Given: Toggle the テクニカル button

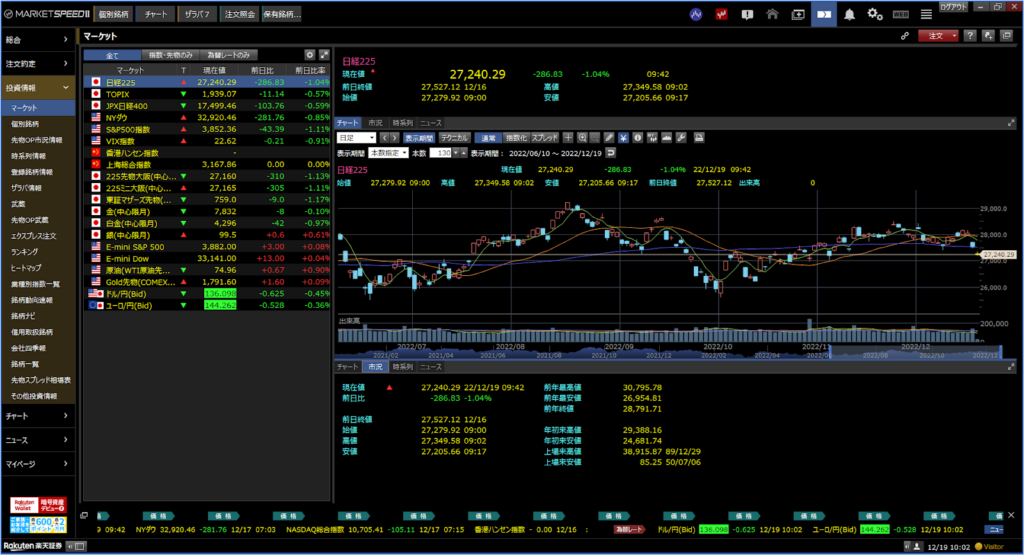Looking at the screenshot, I should click(x=454, y=138).
